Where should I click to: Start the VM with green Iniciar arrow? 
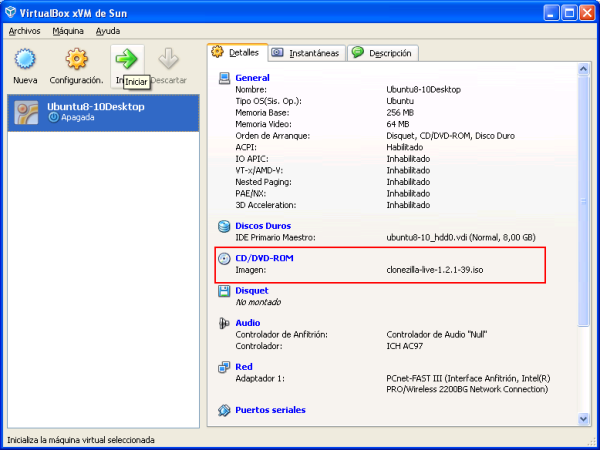tap(126, 60)
